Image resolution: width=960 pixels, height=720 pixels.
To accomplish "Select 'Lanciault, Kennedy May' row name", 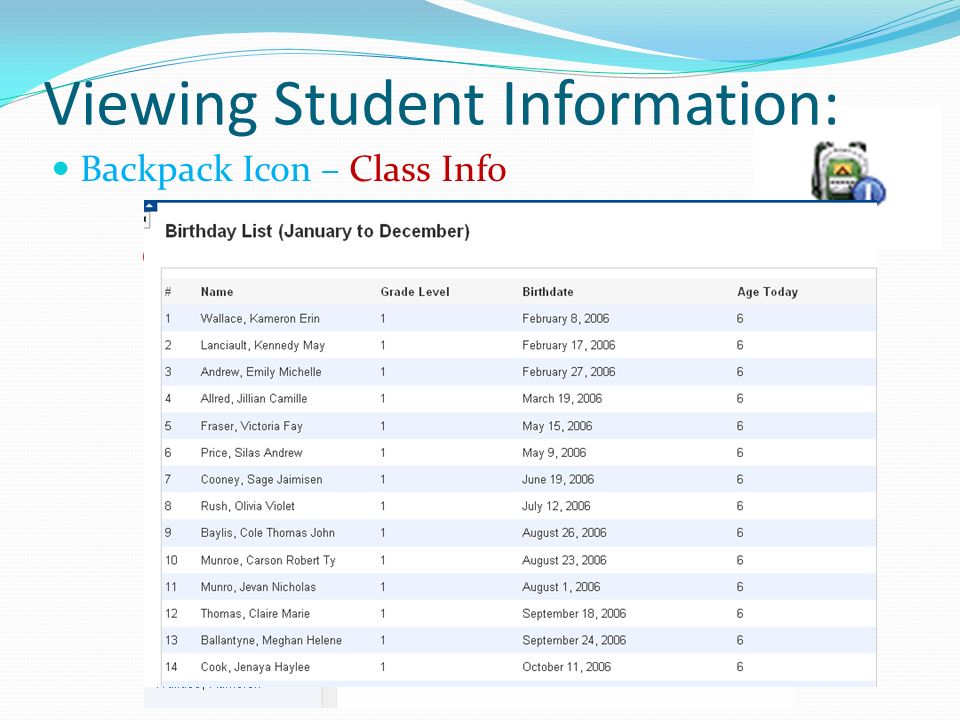I will click(262, 345).
